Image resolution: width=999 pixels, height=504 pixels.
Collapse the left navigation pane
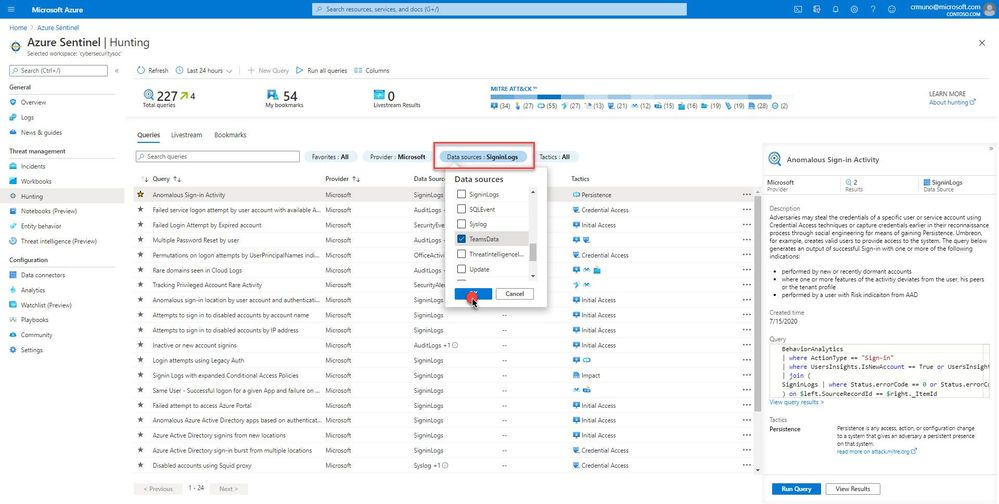tap(117, 71)
